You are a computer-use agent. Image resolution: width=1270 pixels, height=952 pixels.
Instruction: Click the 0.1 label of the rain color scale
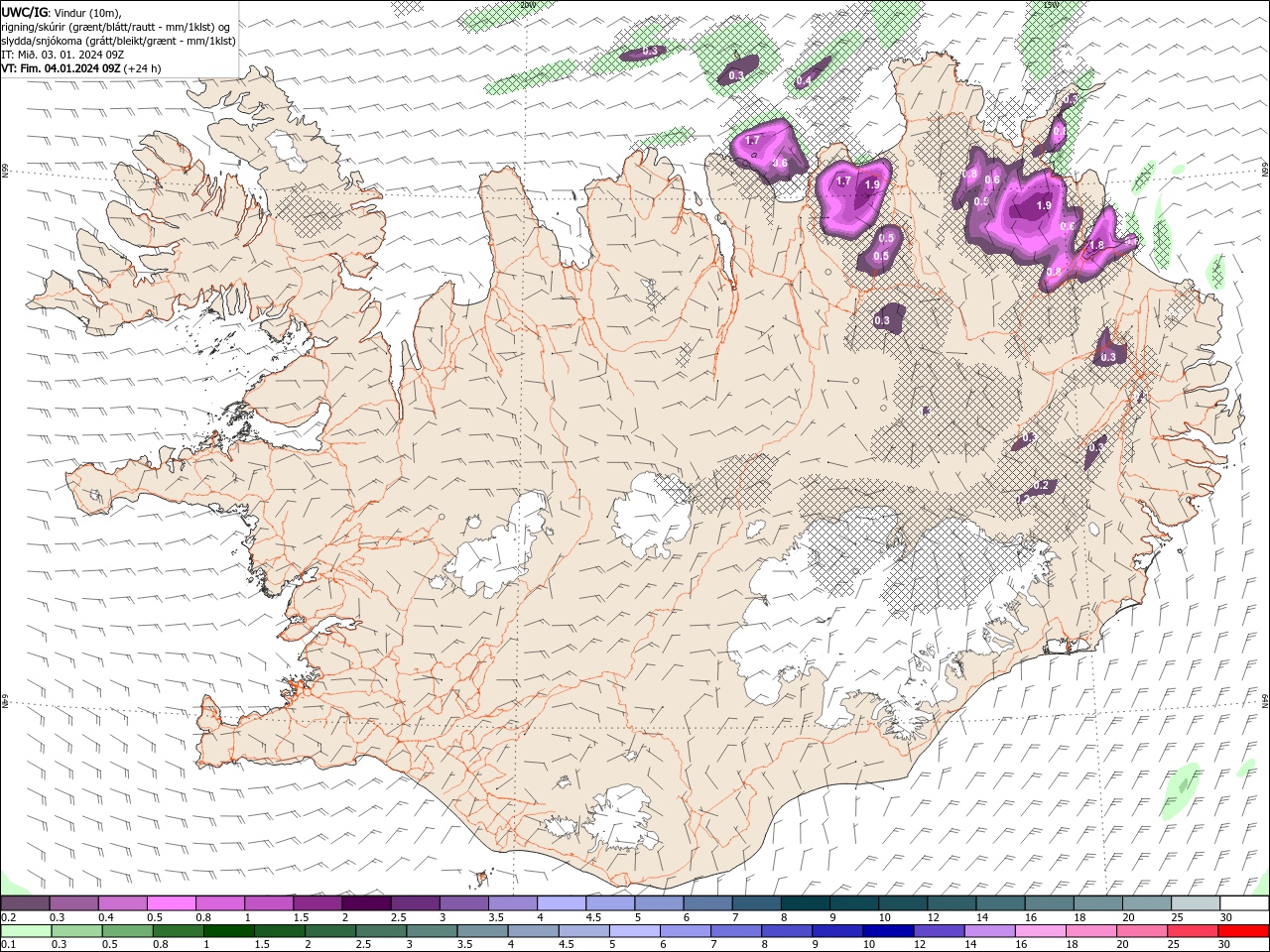click(8, 944)
